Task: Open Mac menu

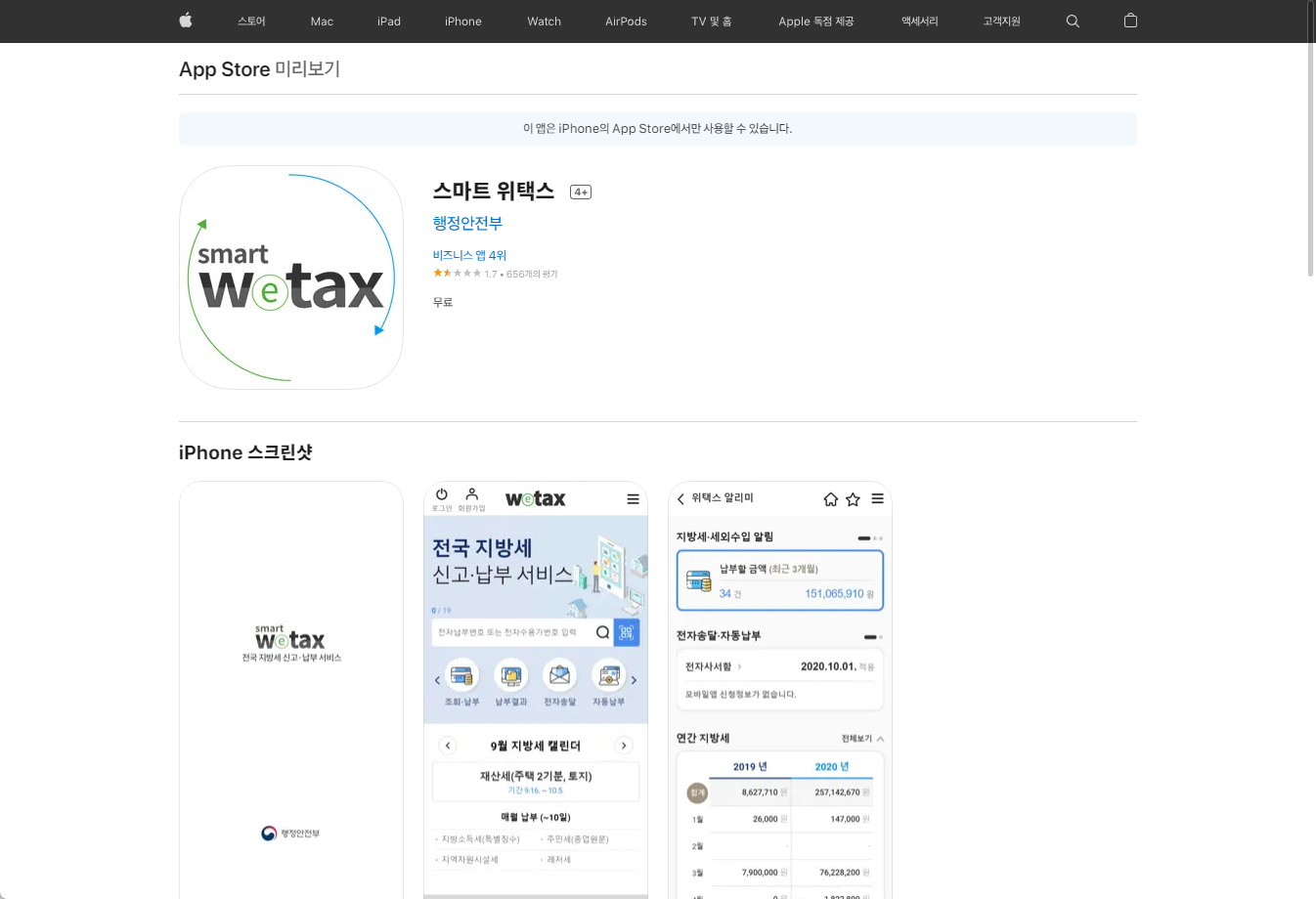Action: 322,21
